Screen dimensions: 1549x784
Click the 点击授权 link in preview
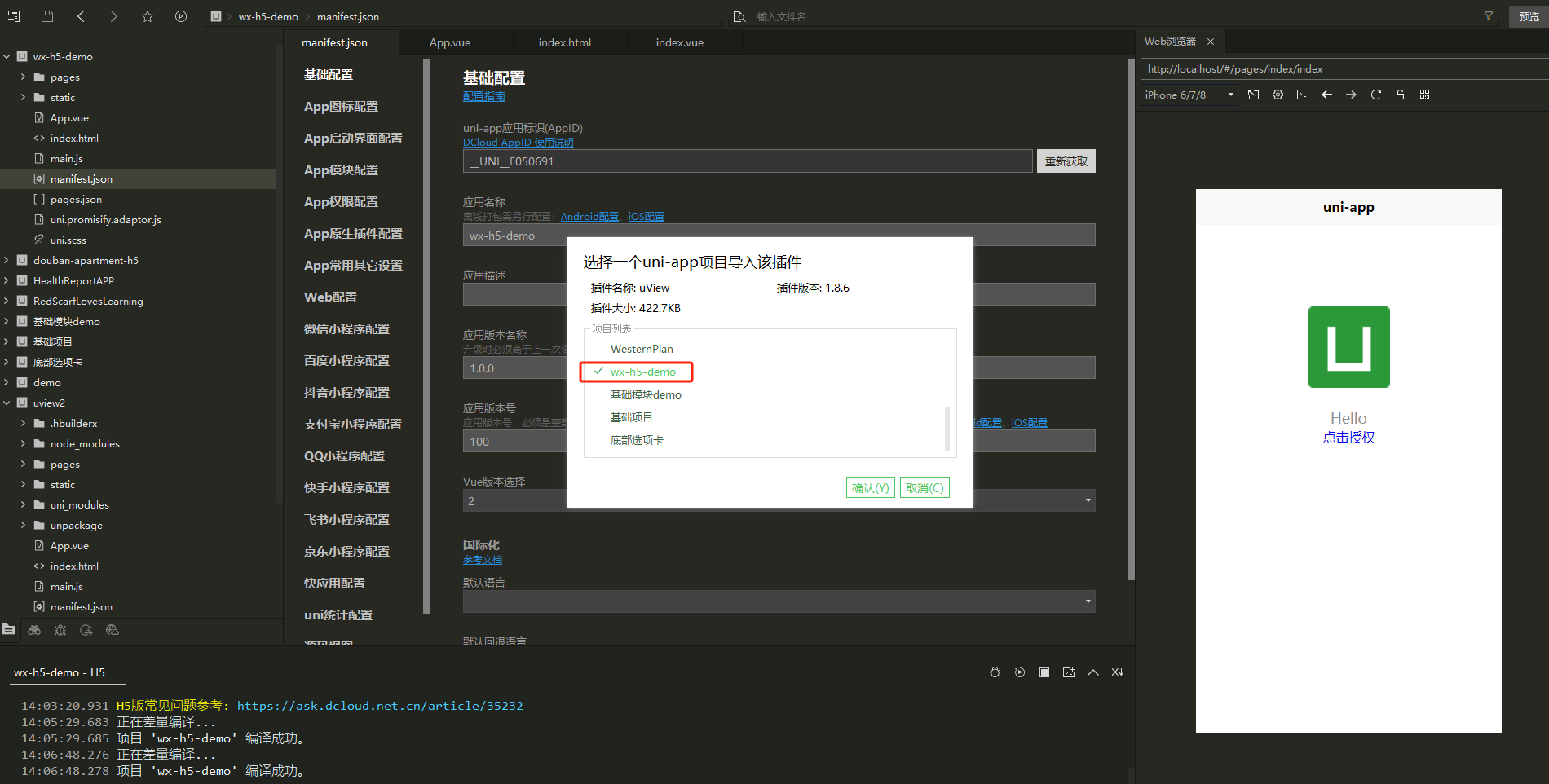click(1348, 437)
